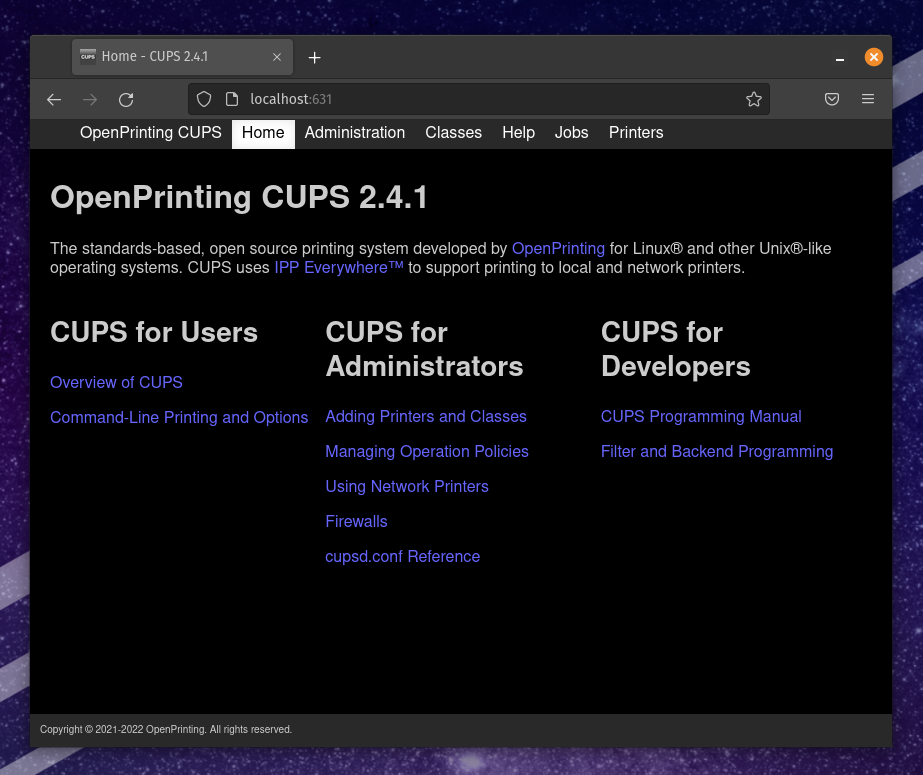Viewport: 923px width, 775px height.
Task: Select the Jobs menu item
Action: tap(571, 132)
